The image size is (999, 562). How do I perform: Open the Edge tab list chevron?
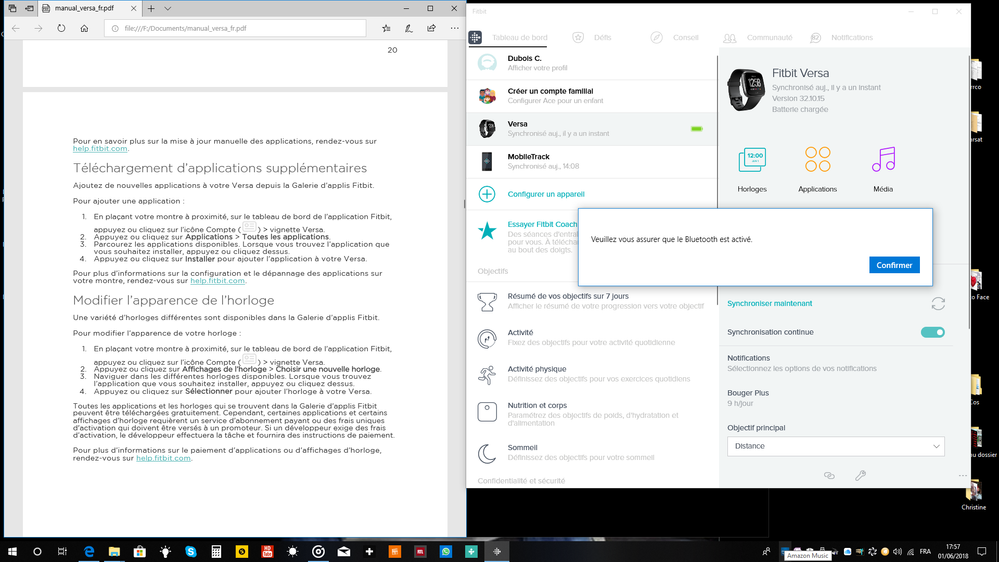tap(168, 8)
